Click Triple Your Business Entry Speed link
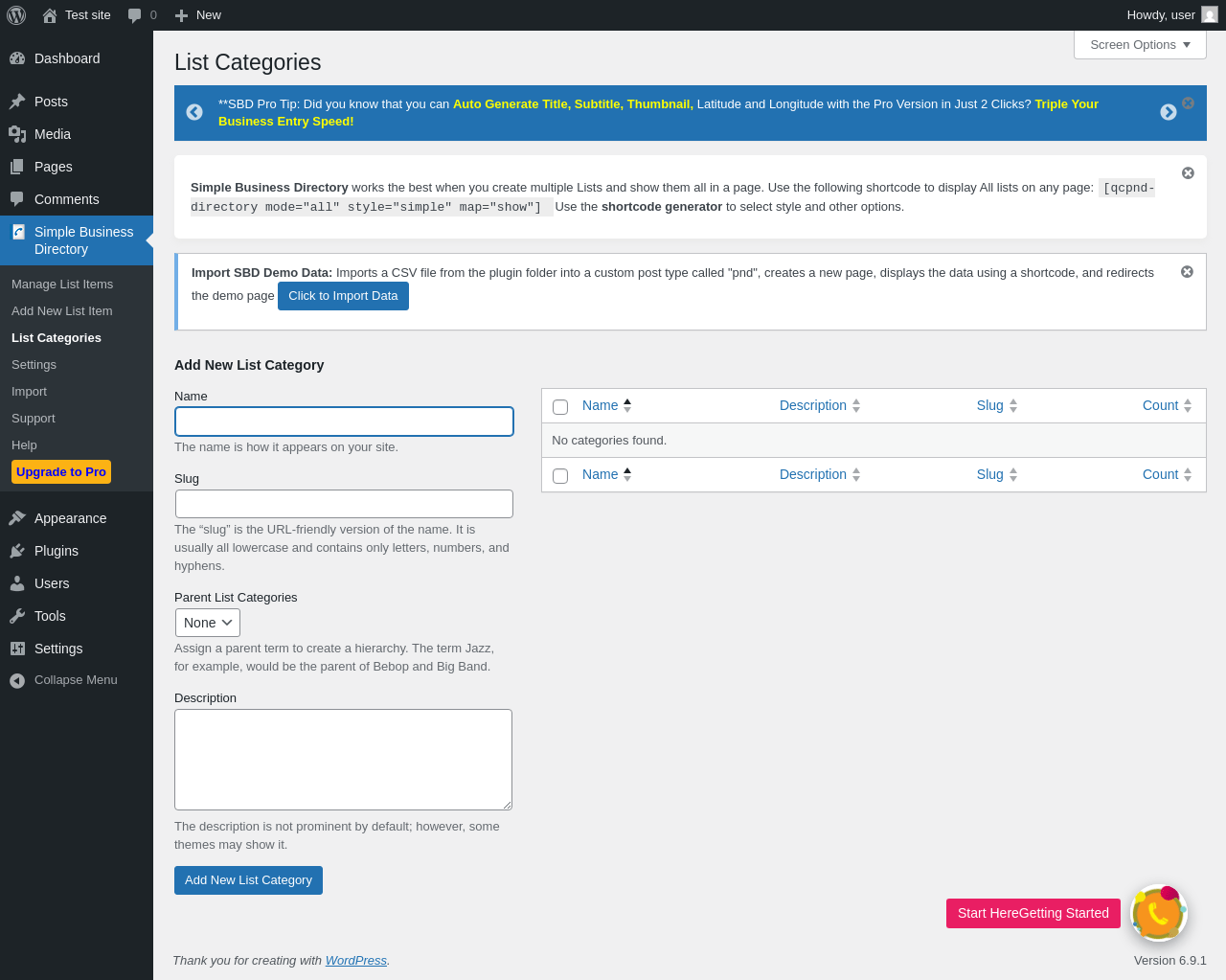Screen dimensions: 1226x980 click(x=658, y=113)
